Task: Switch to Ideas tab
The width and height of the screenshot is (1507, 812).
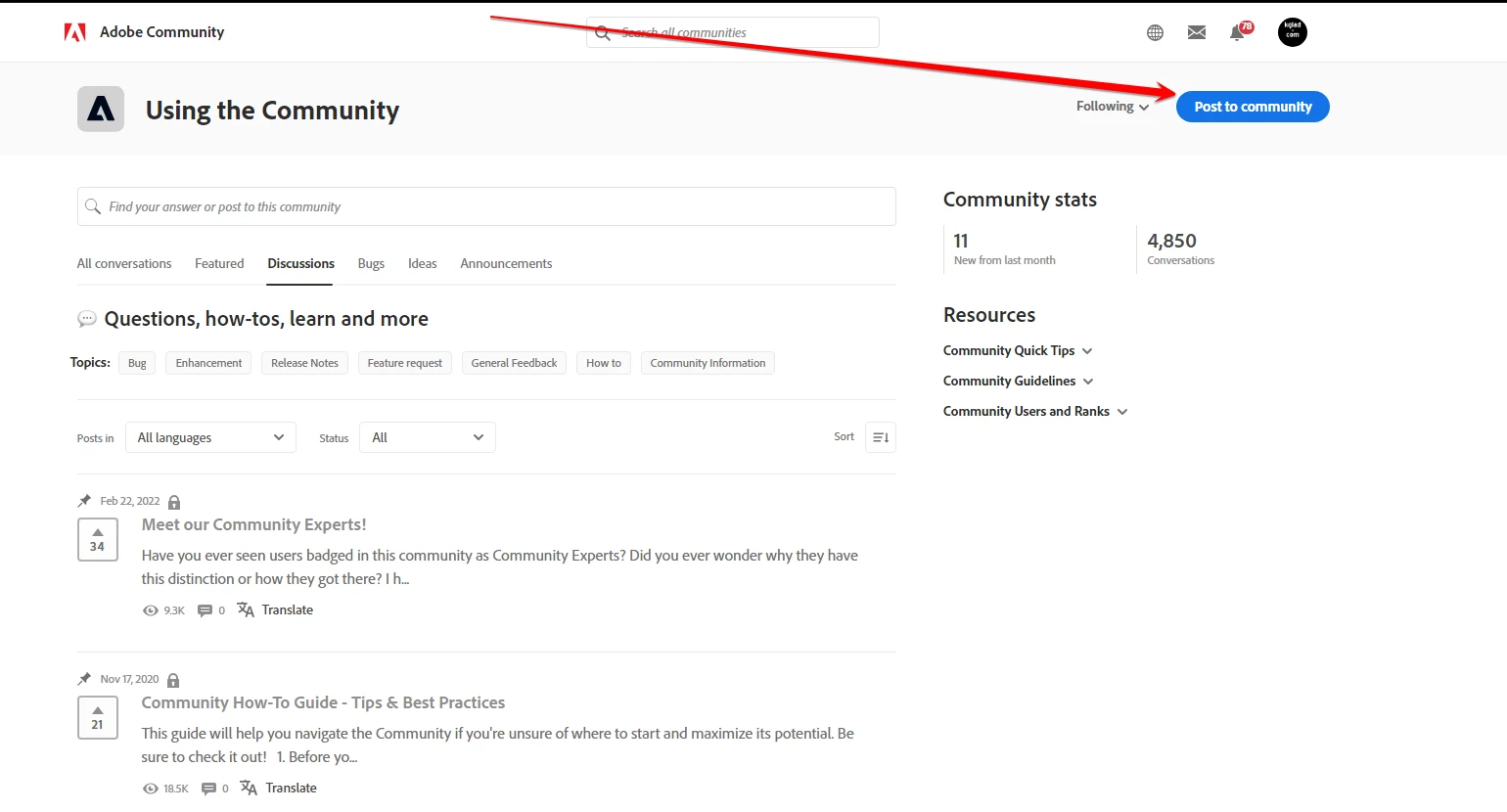Action: (423, 263)
